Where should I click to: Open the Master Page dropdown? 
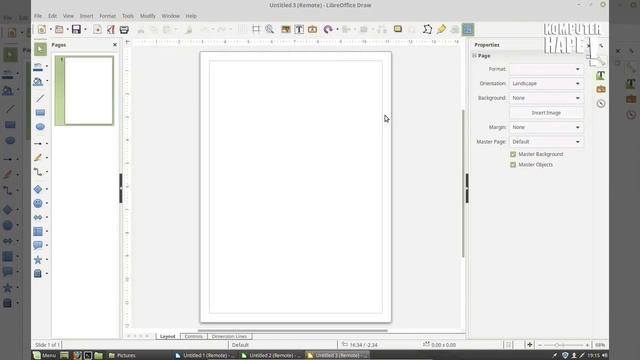tap(546, 142)
